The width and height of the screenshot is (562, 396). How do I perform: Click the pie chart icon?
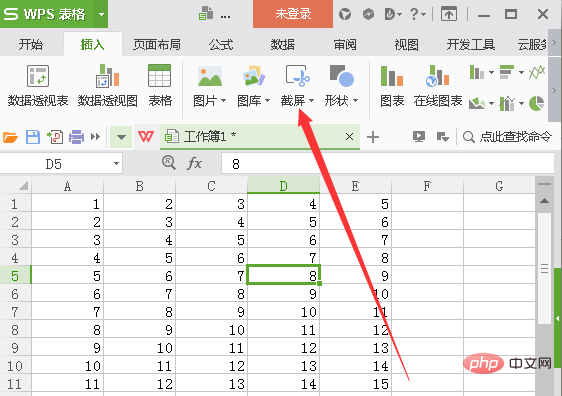(x=537, y=103)
